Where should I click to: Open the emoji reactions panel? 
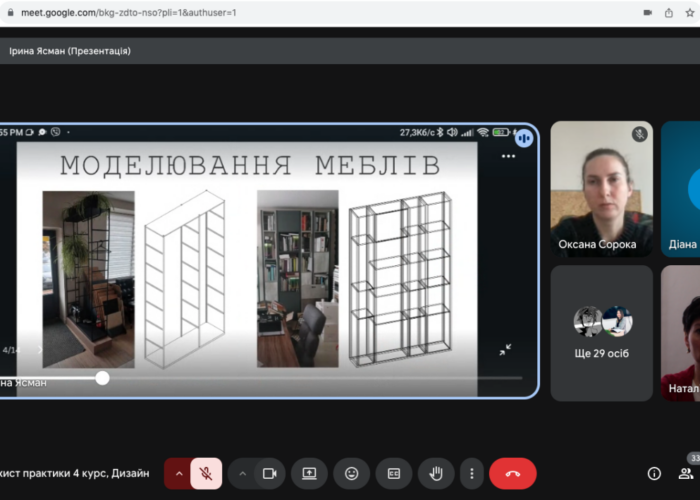pyautogui.click(x=352, y=473)
